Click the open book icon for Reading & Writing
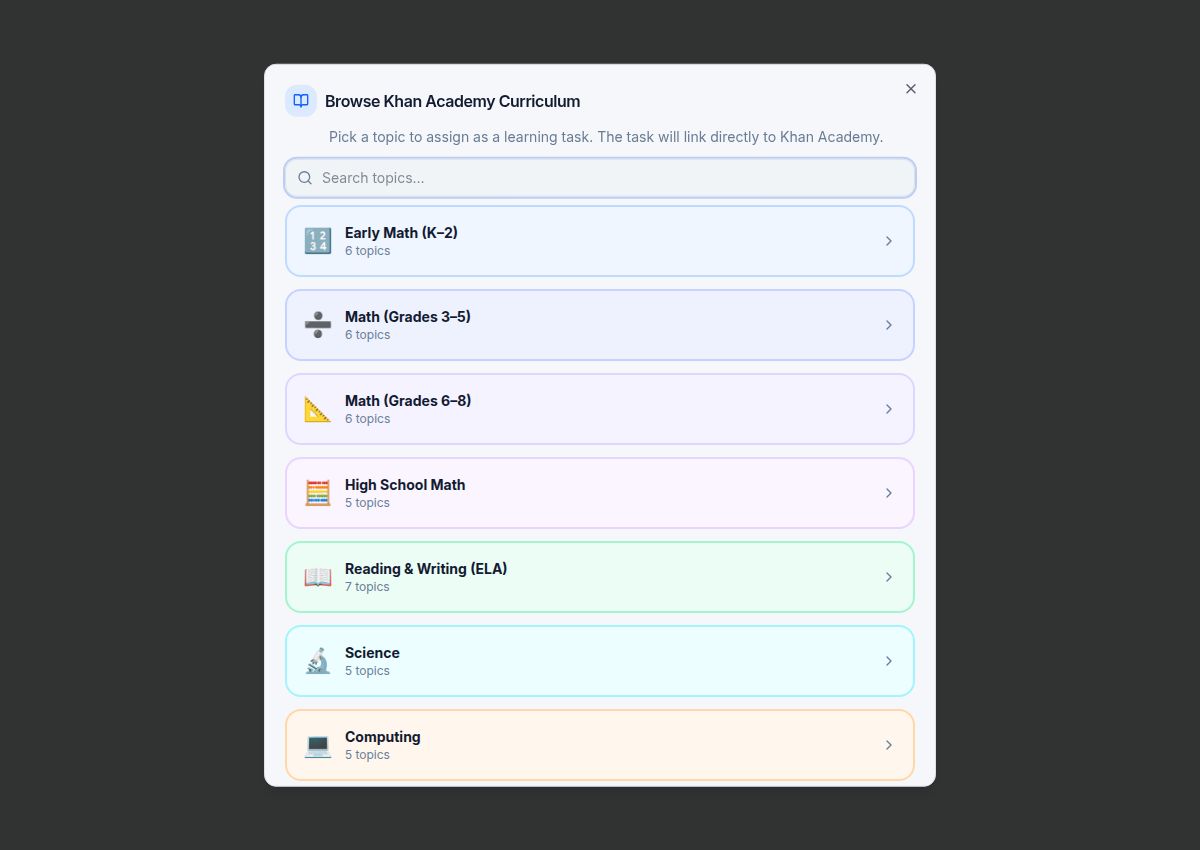This screenshot has width=1200, height=850. pyautogui.click(x=318, y=577)
